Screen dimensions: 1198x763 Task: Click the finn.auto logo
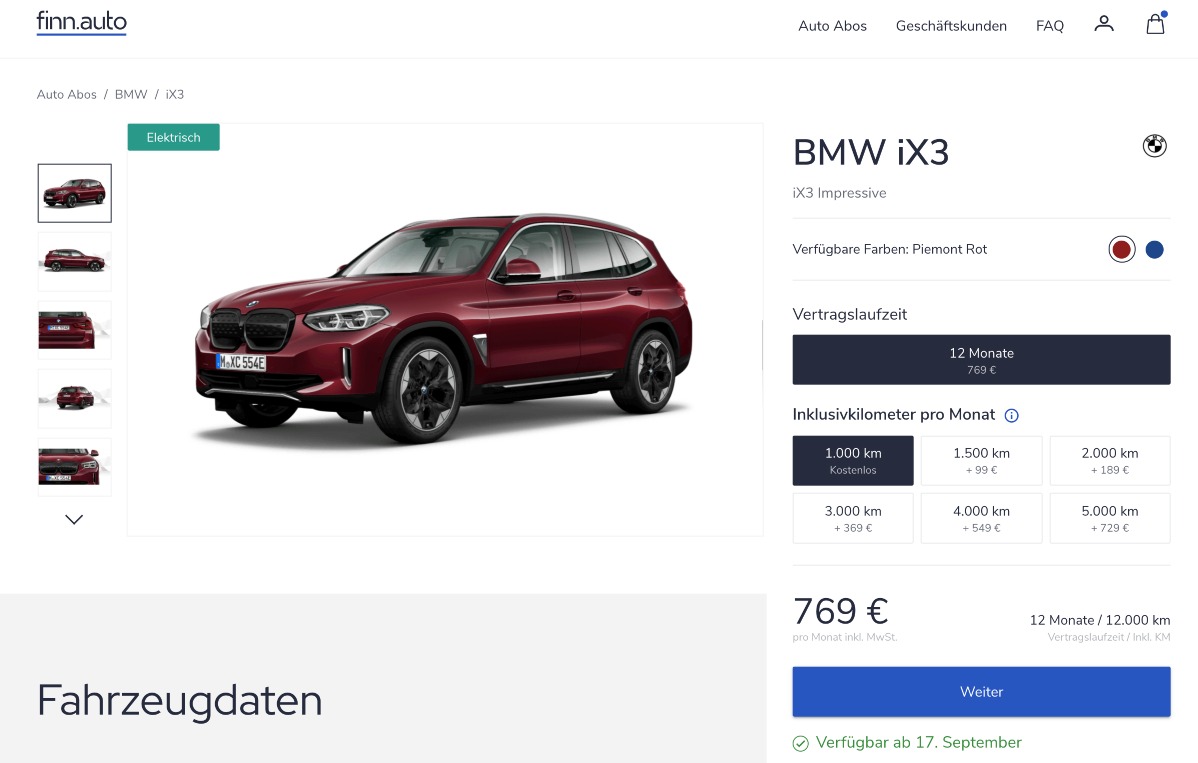(x=82, y=22)
